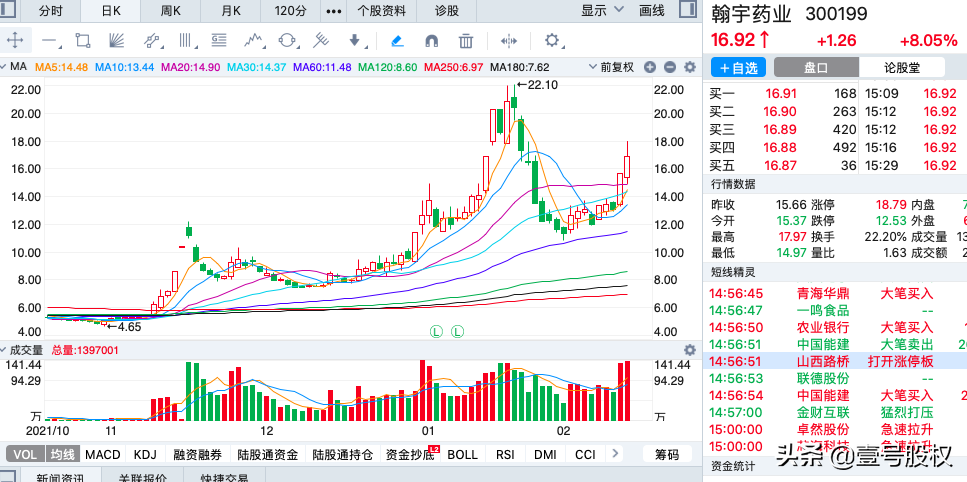Select the vertical period lines tool

(185, 41)
